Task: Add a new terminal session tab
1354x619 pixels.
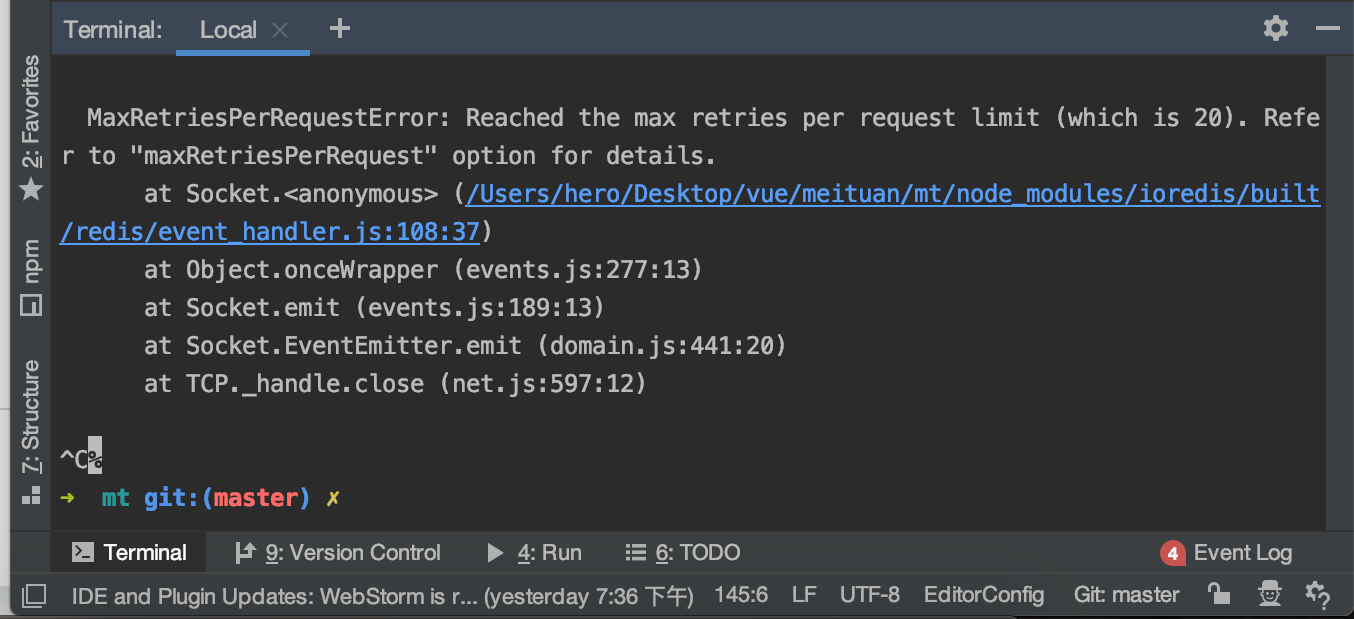Action: (x=340, y=28)
